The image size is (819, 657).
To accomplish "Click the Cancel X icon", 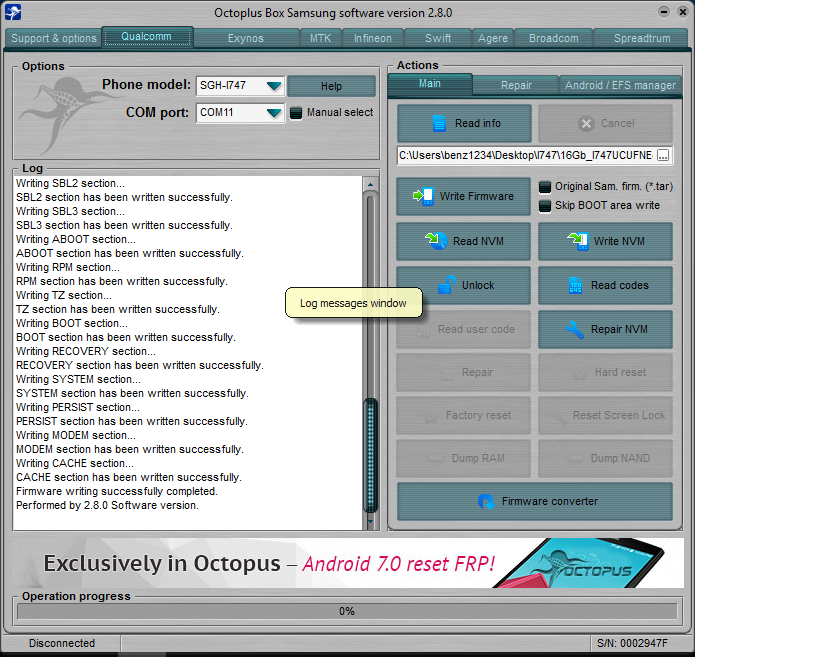I will click(586, 123).
